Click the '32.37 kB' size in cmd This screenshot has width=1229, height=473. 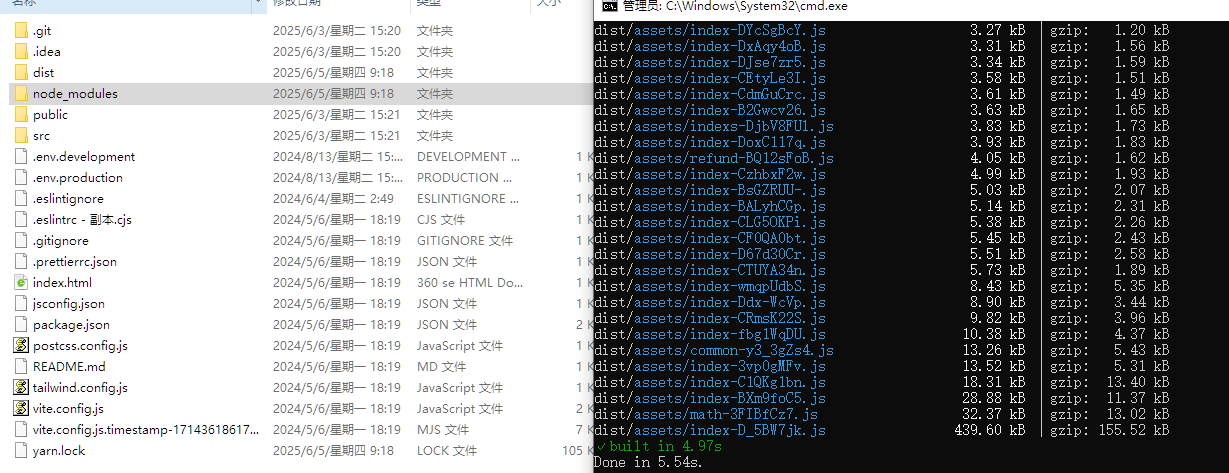994,414
